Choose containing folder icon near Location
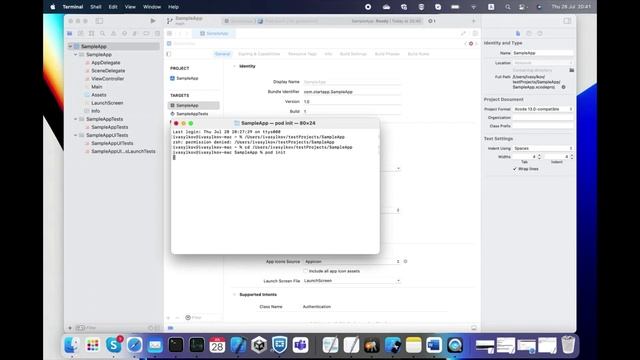The image size is (640, 360). pyautogui.click(x=571, y=70)
